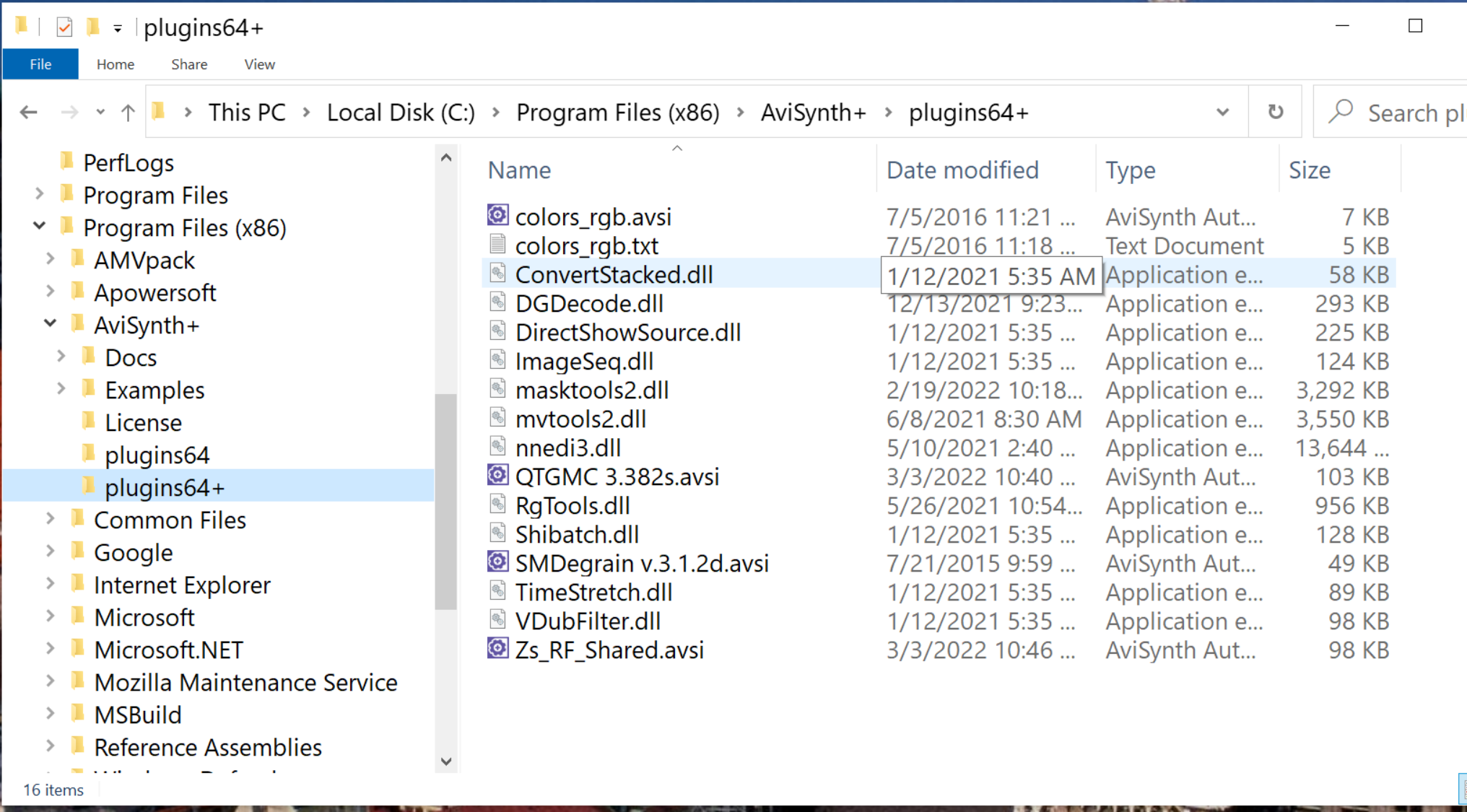Open the Share ribbon tab

click(189, 64)
